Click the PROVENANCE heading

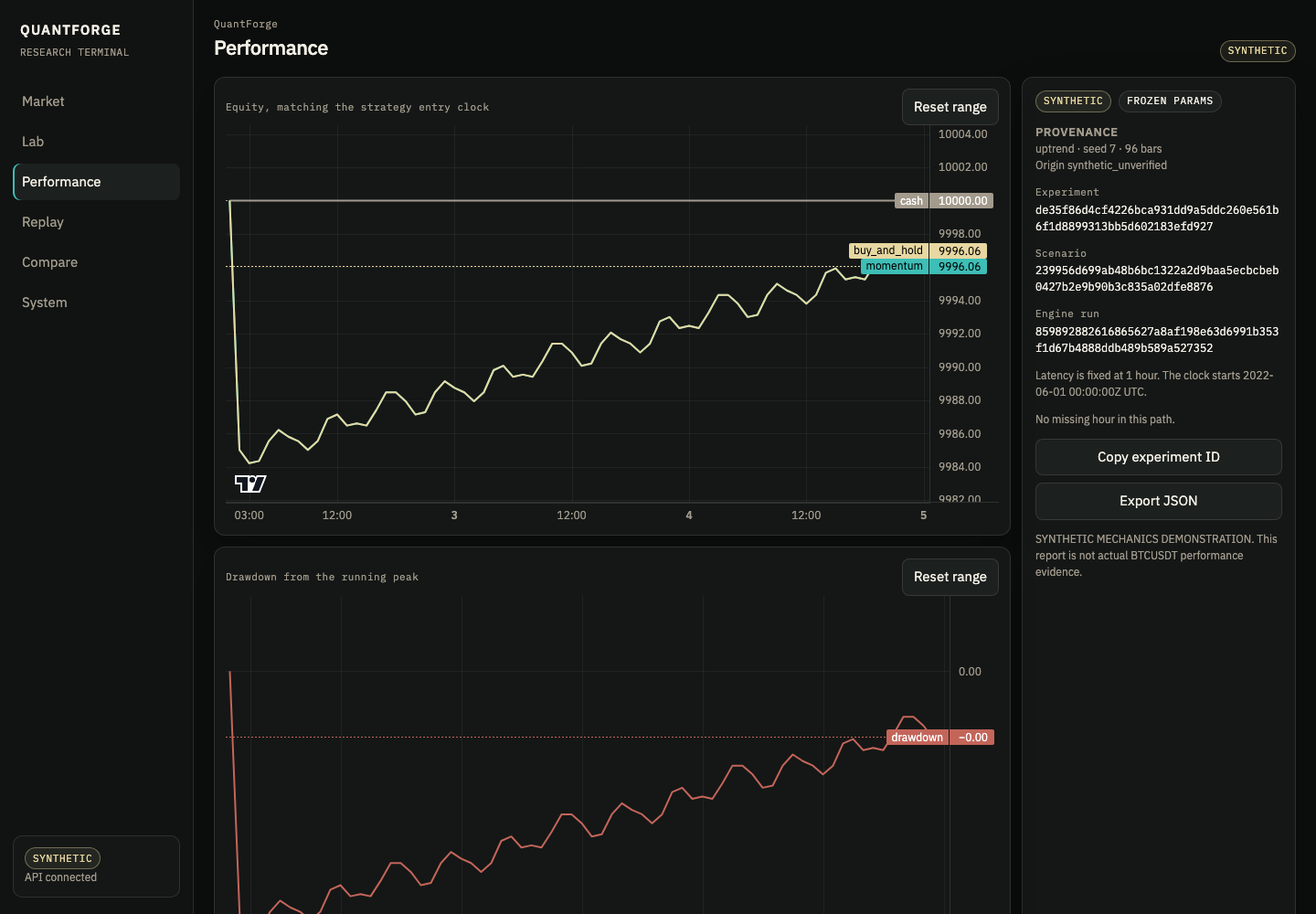coord(1077,133)
